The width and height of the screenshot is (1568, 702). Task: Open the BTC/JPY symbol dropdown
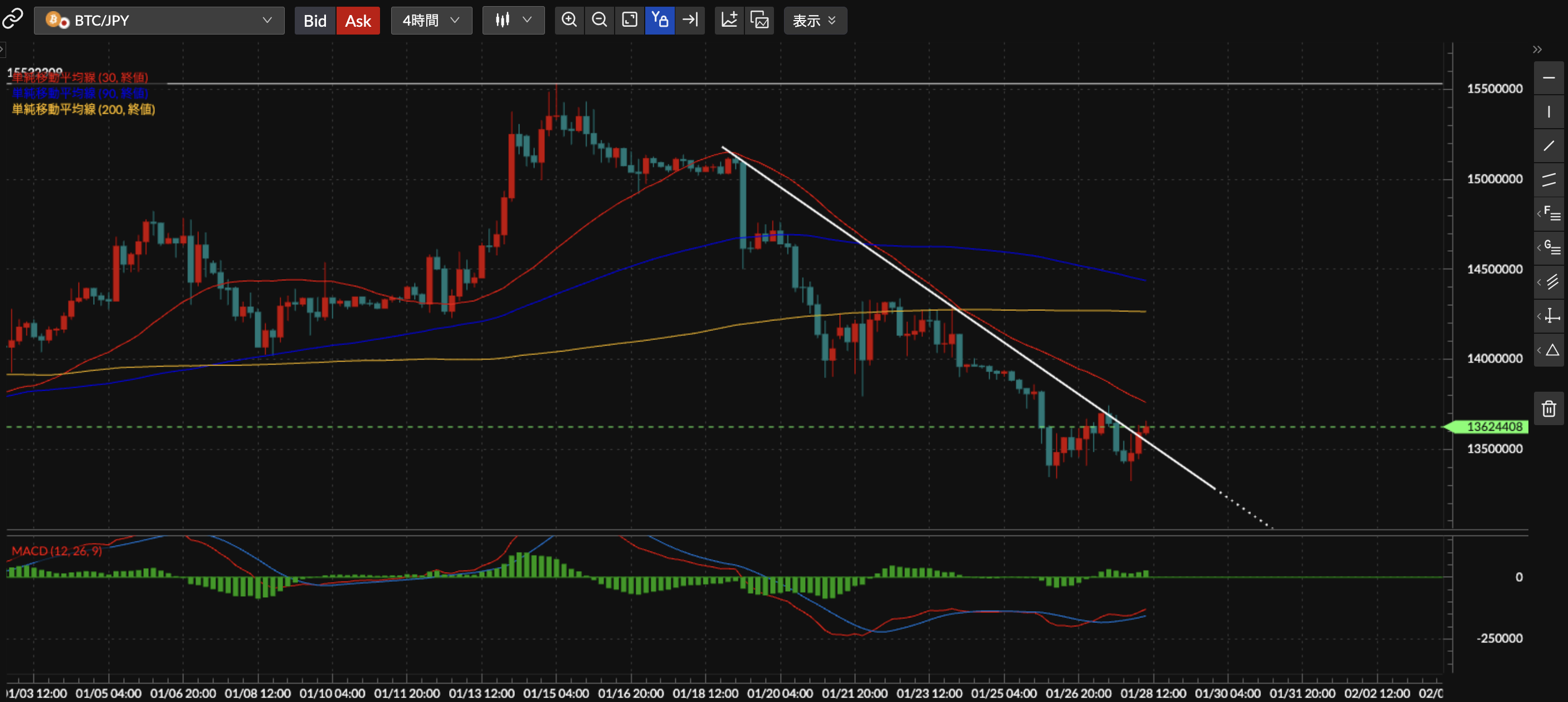(159, 21)
